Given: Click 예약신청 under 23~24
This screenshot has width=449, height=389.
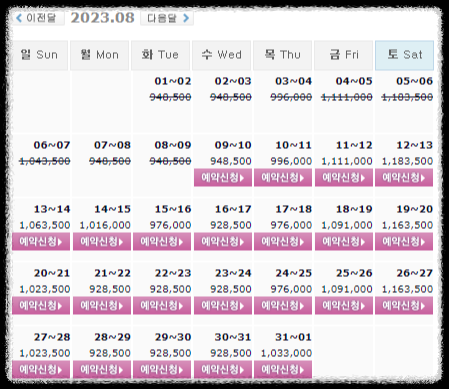Looking at the screenshot, I should click(223, 305).
